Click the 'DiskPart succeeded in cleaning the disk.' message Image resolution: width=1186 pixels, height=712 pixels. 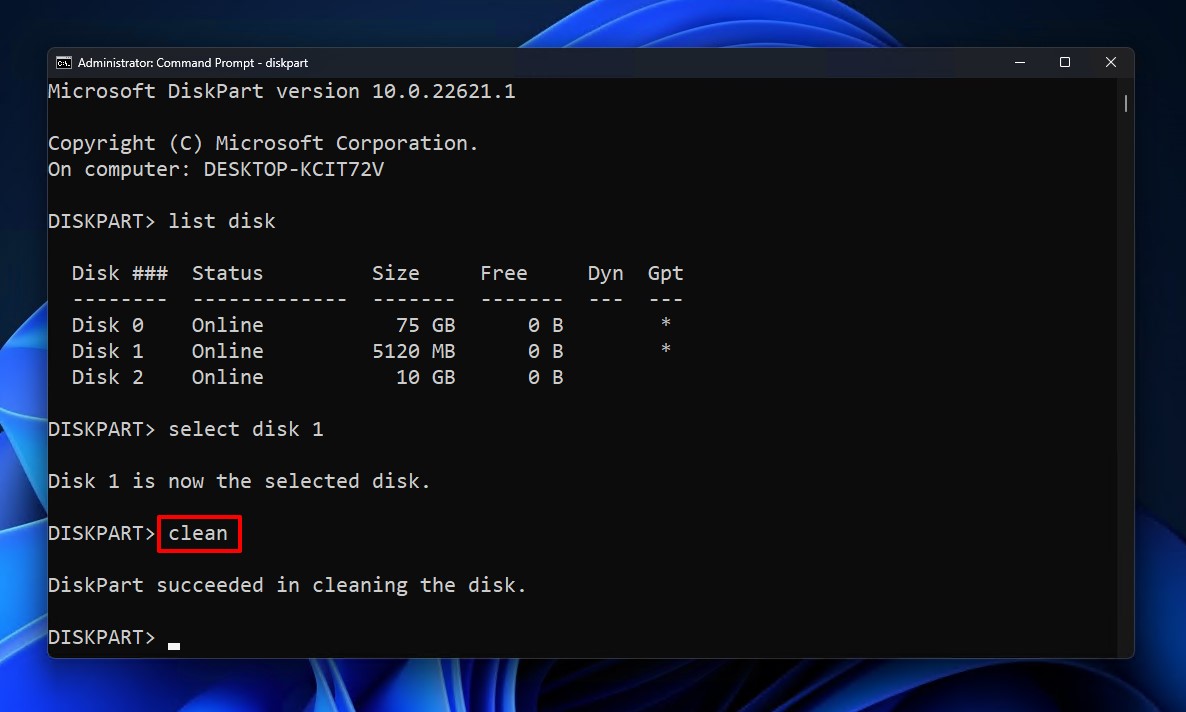point(287,585)
